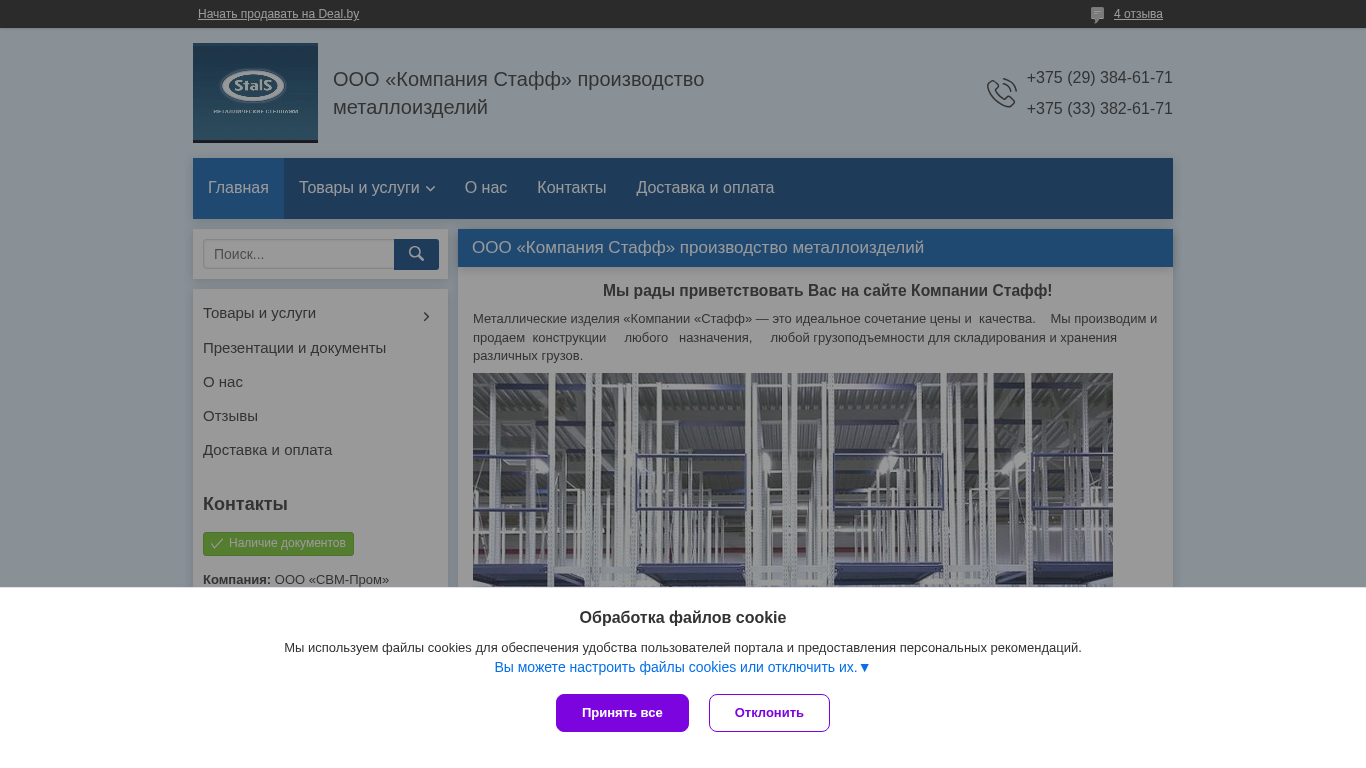Click the reviews speech bubble icon
Image resolution: width=1366 pixels, height=768 pixels.
(1097, 14)
